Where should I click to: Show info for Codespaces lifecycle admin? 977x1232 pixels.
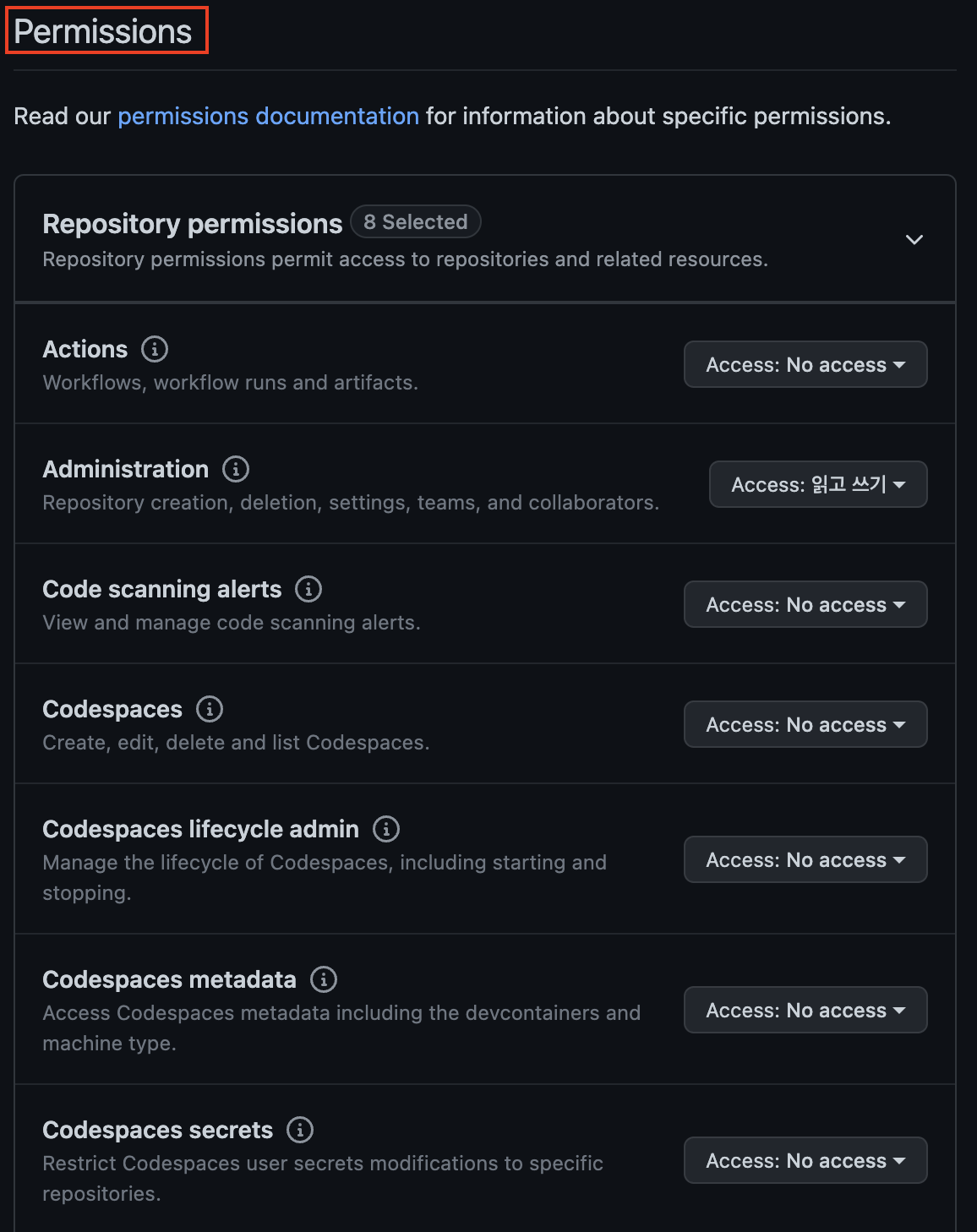click(x=386, y=829)
